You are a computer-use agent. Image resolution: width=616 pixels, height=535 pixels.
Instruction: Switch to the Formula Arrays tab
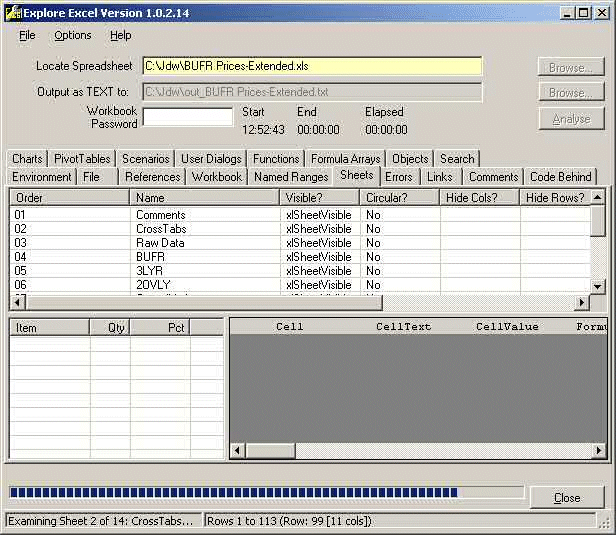[346, 159]
